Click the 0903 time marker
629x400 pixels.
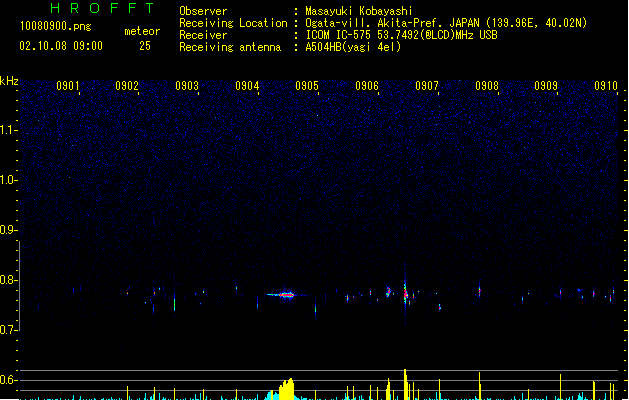click(x=187, y=86)
